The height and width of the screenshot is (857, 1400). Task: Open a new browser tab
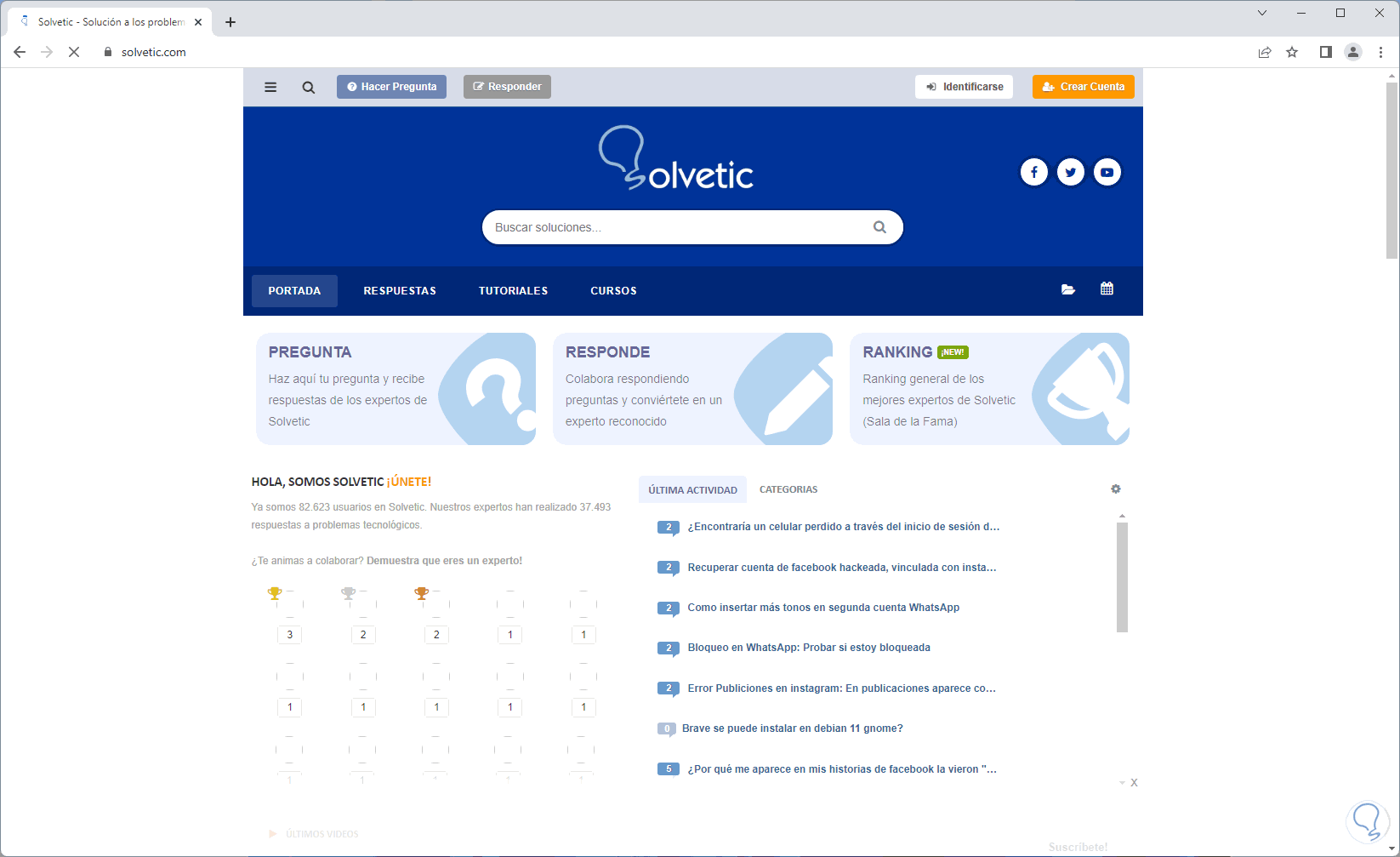click(x=230, y=22)
